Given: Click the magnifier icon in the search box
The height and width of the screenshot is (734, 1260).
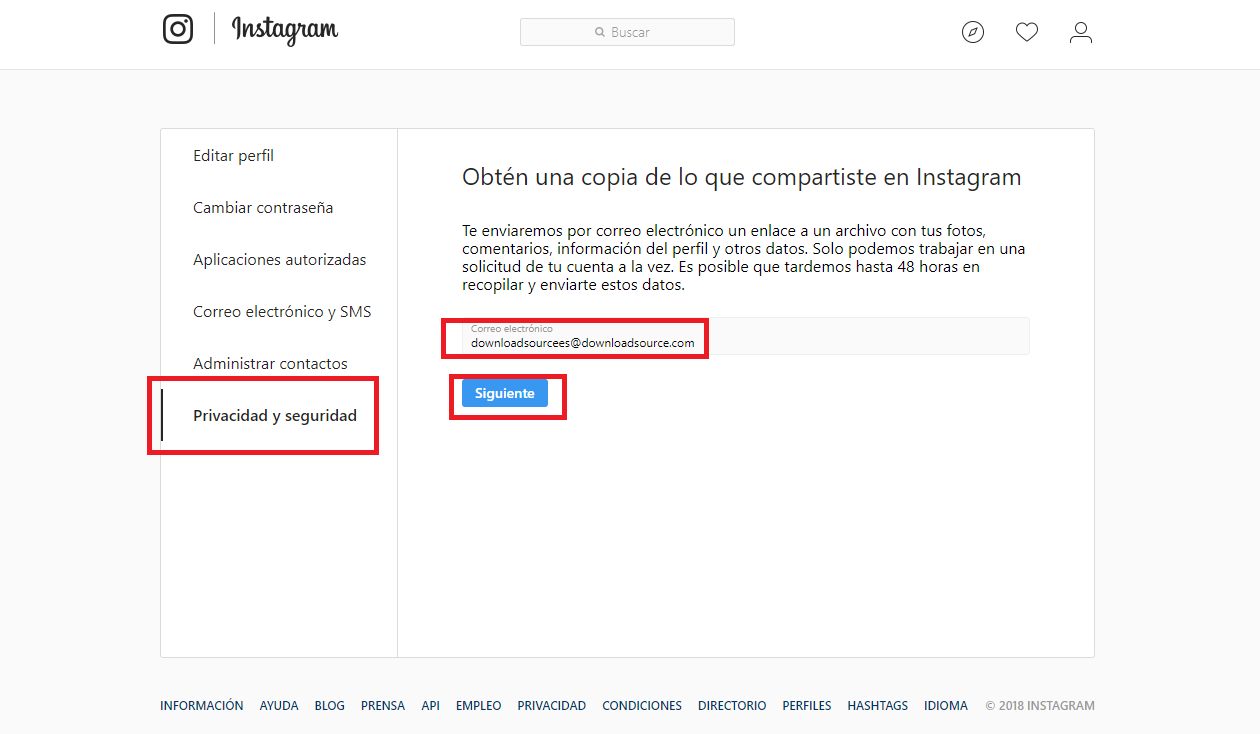Looking at the screenshot, I should click(600, 32).
